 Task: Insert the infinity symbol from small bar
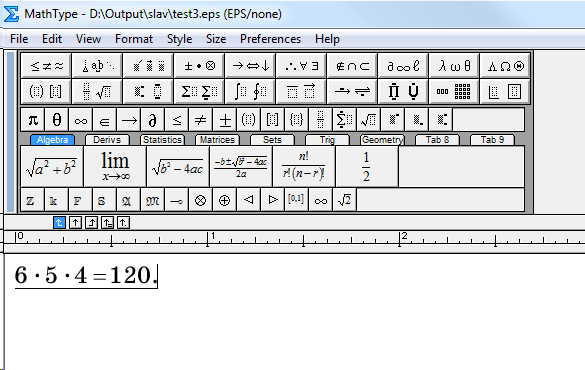(81, 120)
